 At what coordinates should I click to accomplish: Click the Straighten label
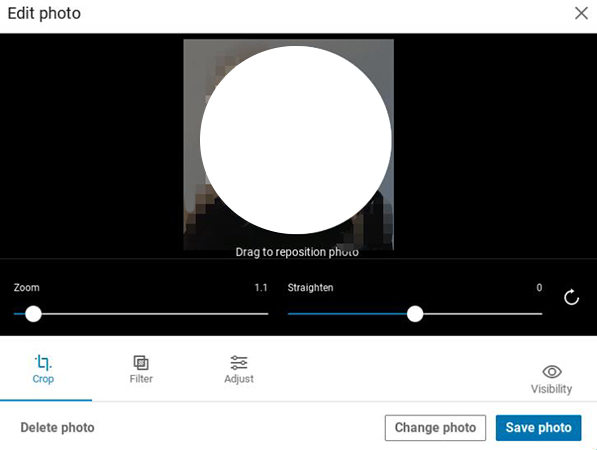coord(310,287)
